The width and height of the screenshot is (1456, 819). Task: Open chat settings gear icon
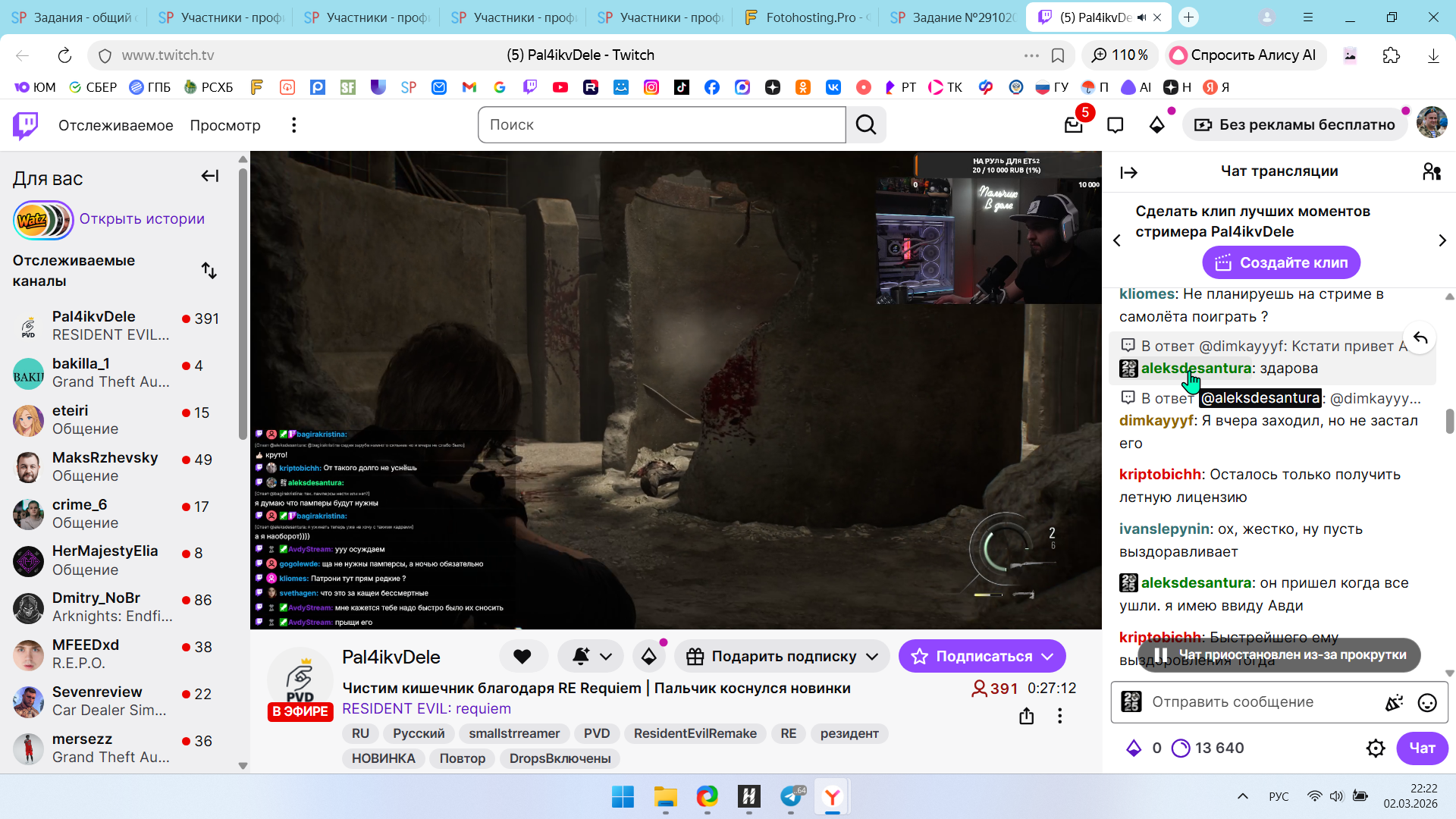[1376, 748]
